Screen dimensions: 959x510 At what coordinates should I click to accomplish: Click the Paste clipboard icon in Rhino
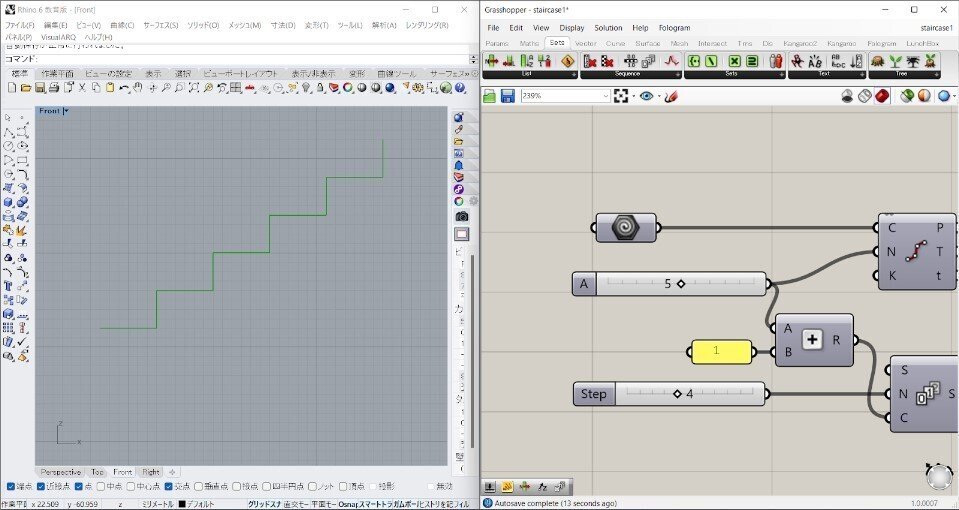coord(110,87)
